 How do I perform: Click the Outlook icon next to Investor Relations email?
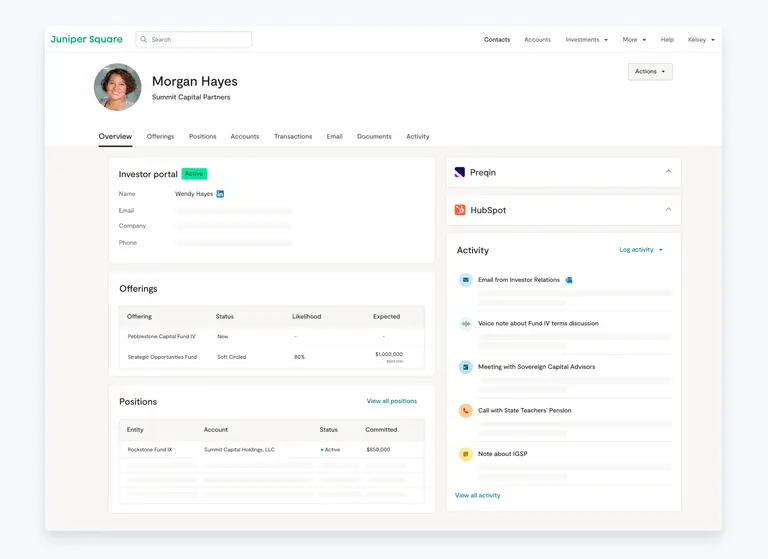569,280
